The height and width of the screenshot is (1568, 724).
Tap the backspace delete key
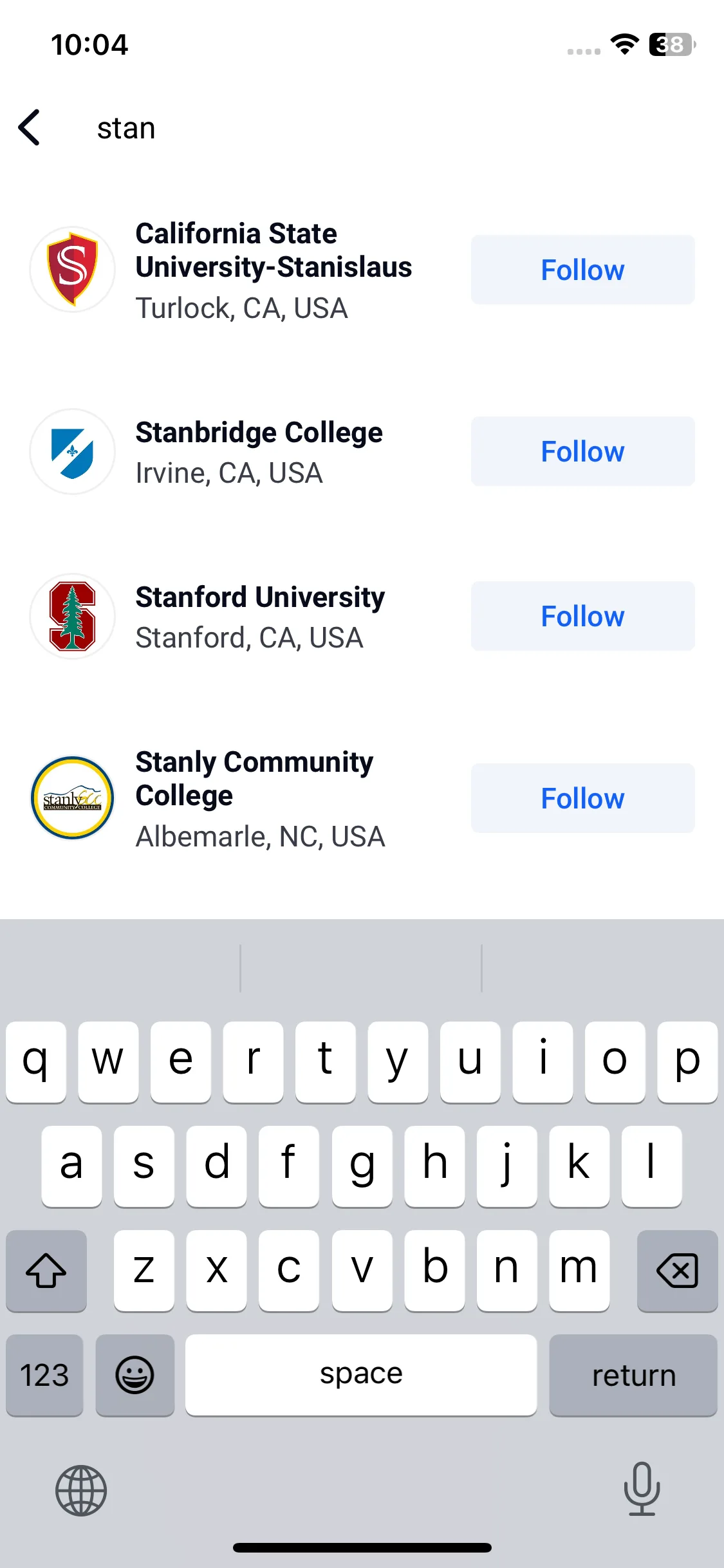677,1271
